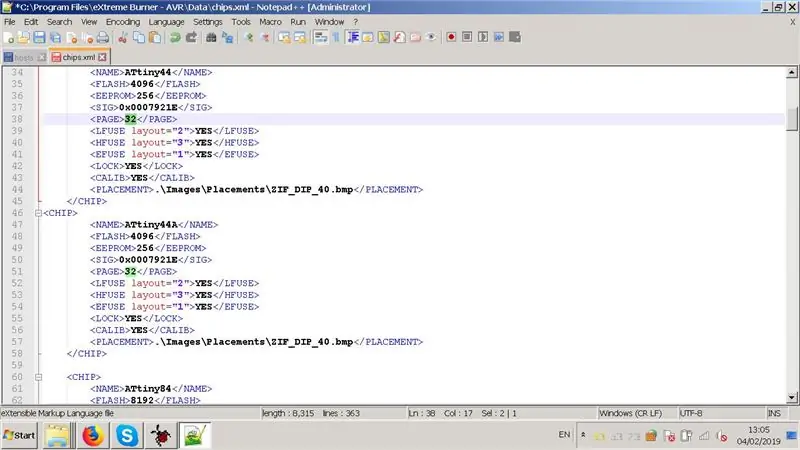Screen dimensions: 800x450
Task: Toggle synchronized horizontal scrolling
Action: [300, 37]
